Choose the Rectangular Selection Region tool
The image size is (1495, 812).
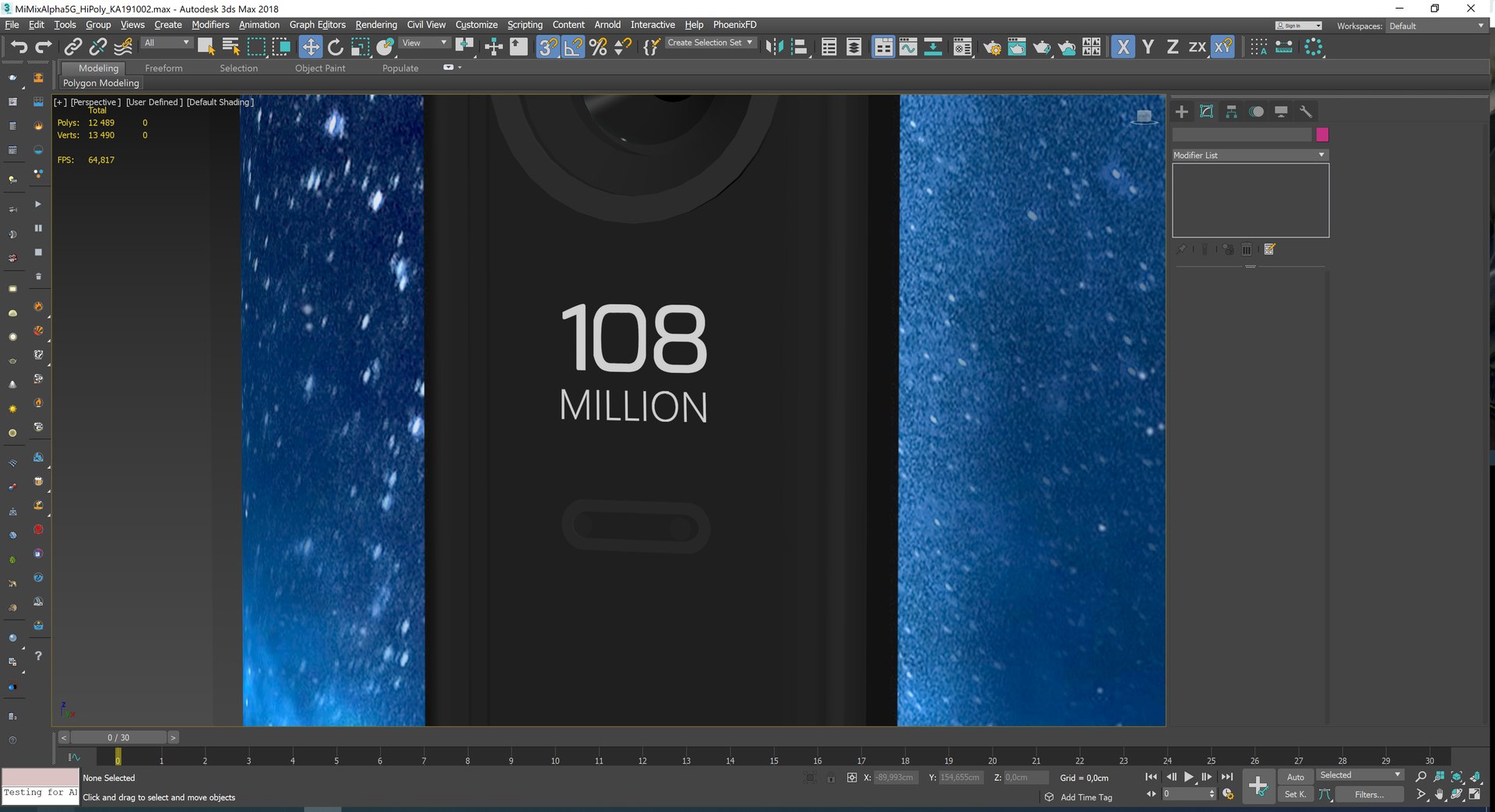click(256, 47)
